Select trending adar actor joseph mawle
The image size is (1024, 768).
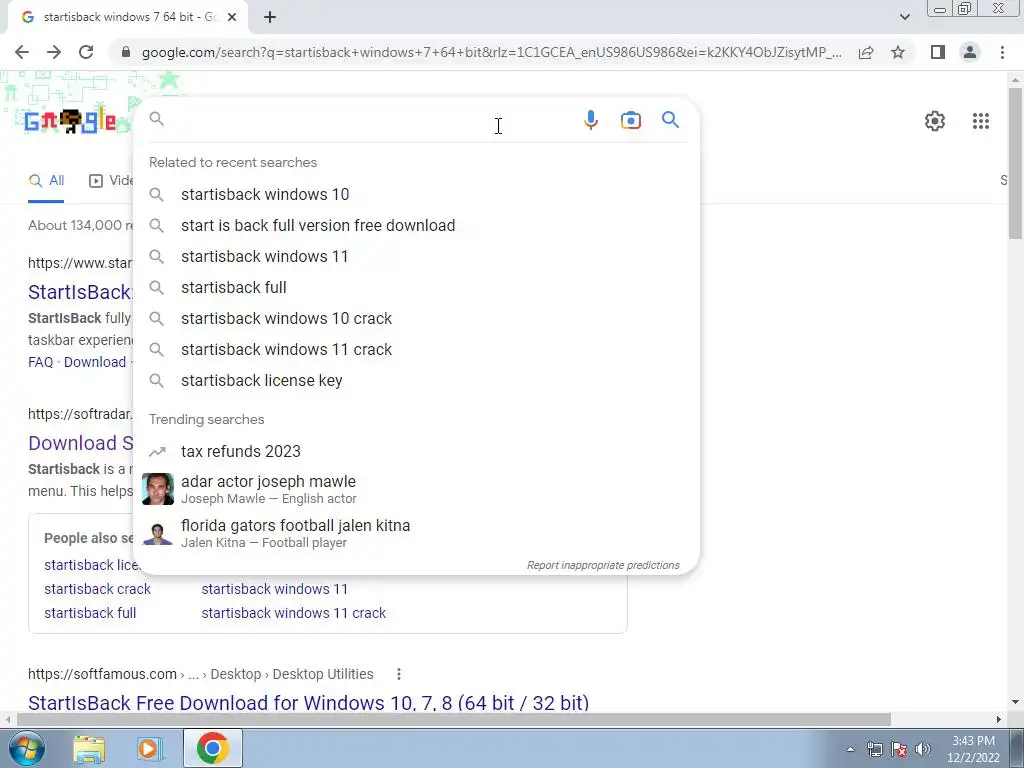(x=416, y=489)
